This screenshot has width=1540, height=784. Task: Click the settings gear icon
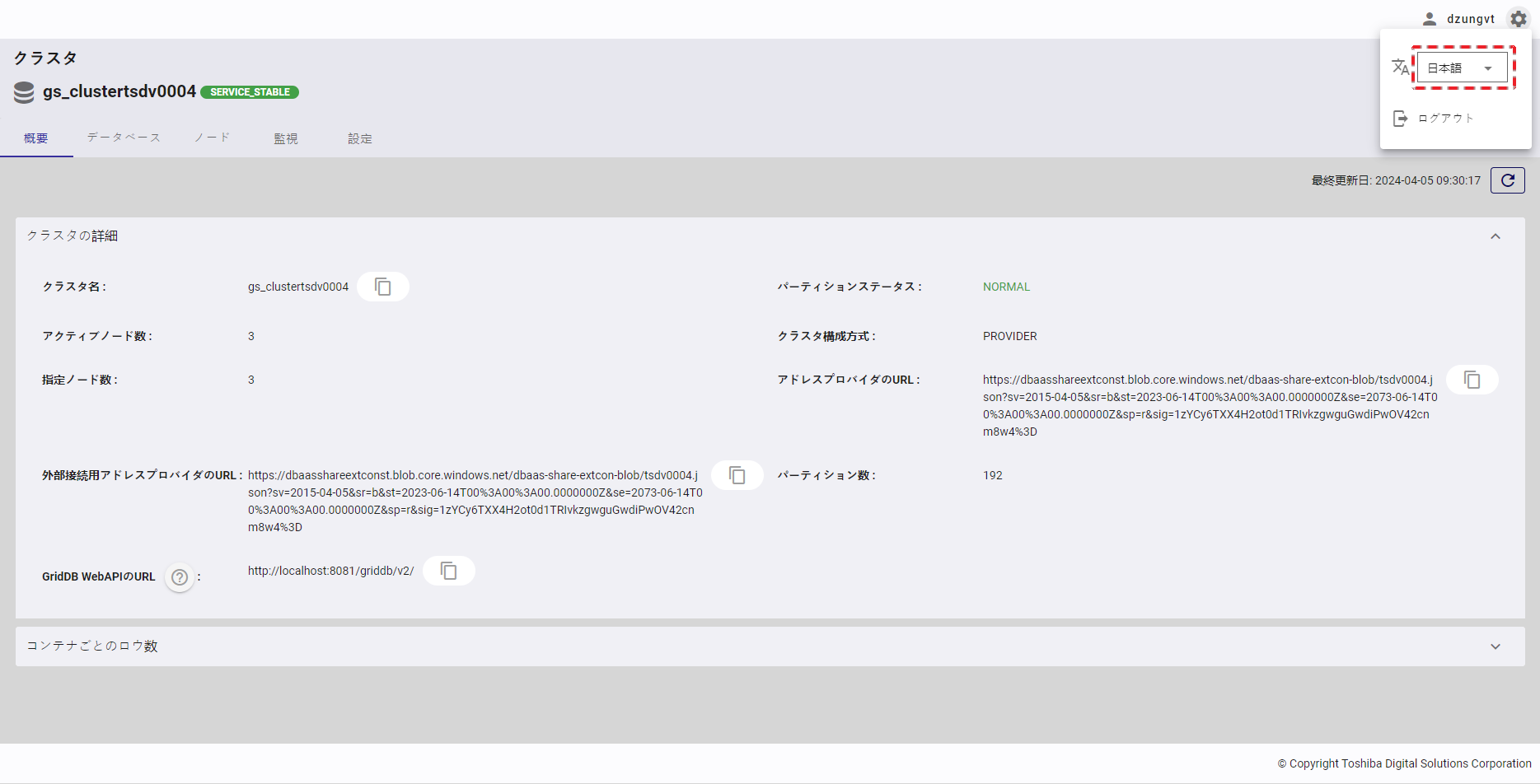click(x=1518, y=19)
